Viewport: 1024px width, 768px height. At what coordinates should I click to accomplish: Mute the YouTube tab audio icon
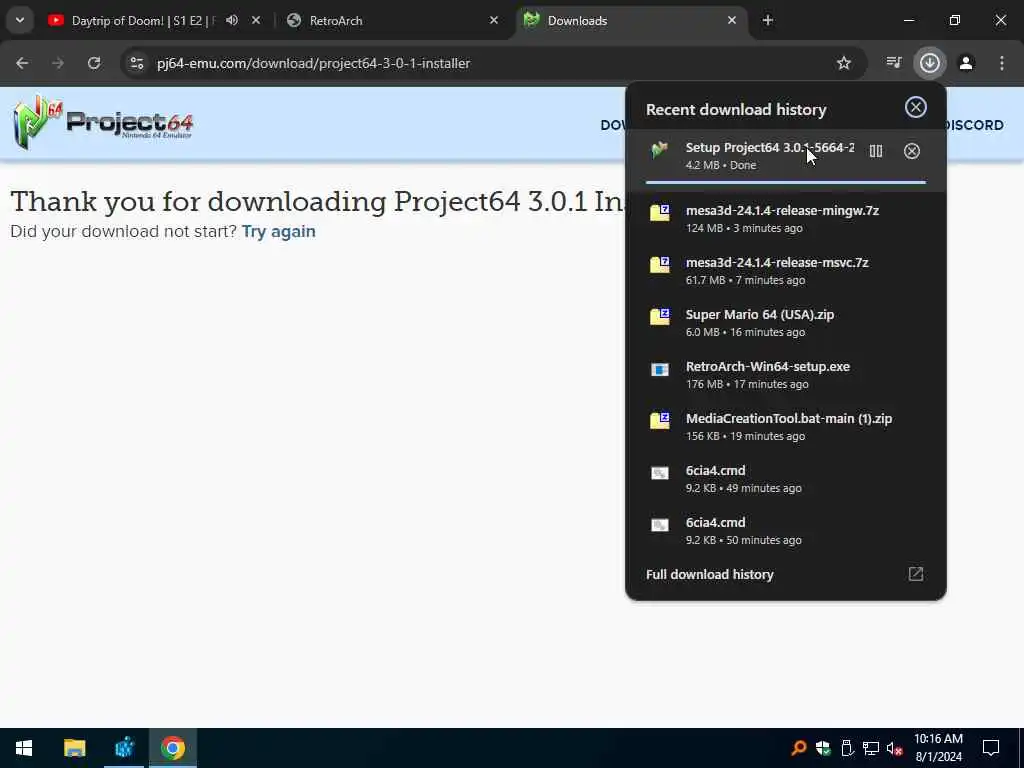[232, 20]
